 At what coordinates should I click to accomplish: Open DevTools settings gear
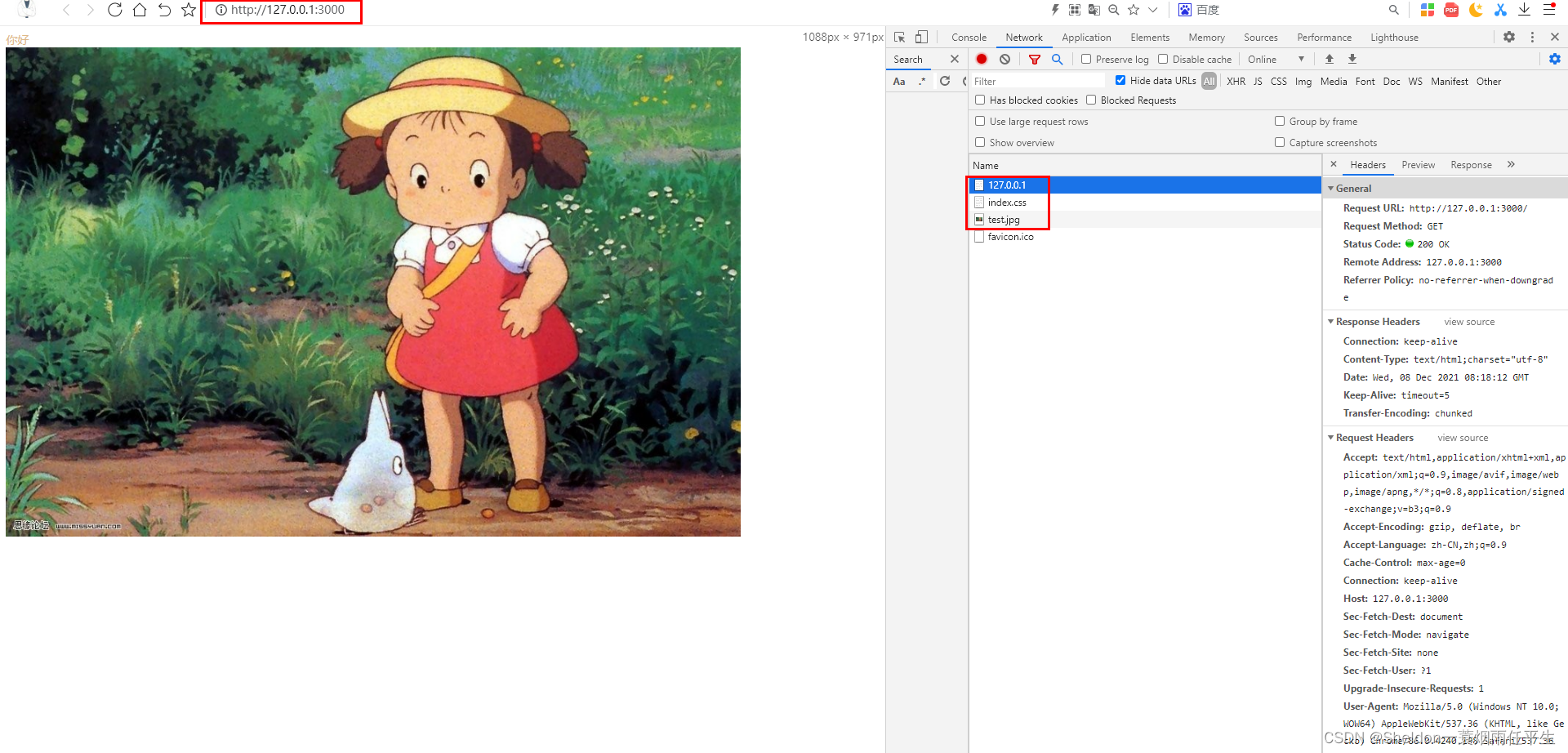[1509, 37]
